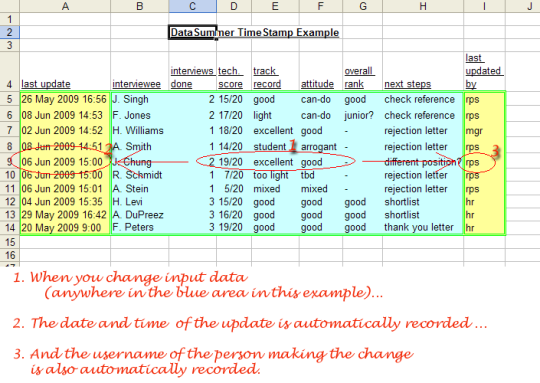Select cell with 04 Jun 2009 15:35
This screenshot has width=540, height=383.
pyautogui.click(x=65, y=202)
